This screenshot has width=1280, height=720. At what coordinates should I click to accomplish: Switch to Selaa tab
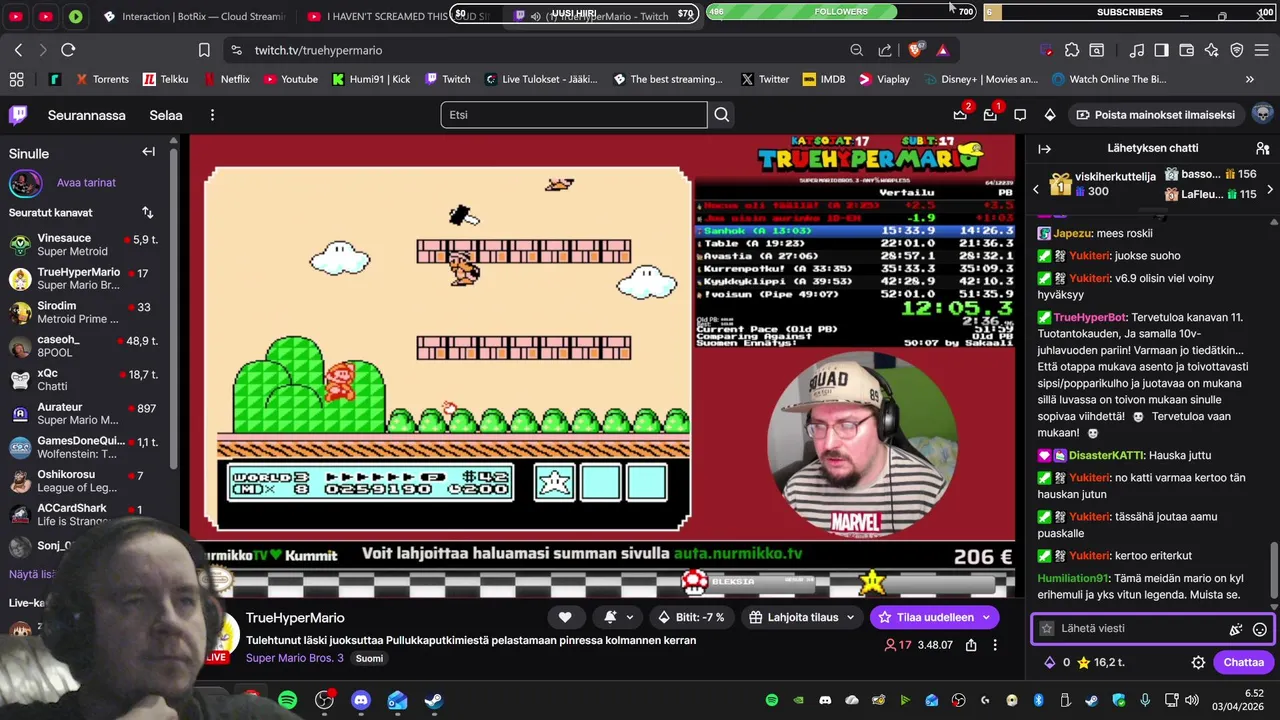coord(166,115)
